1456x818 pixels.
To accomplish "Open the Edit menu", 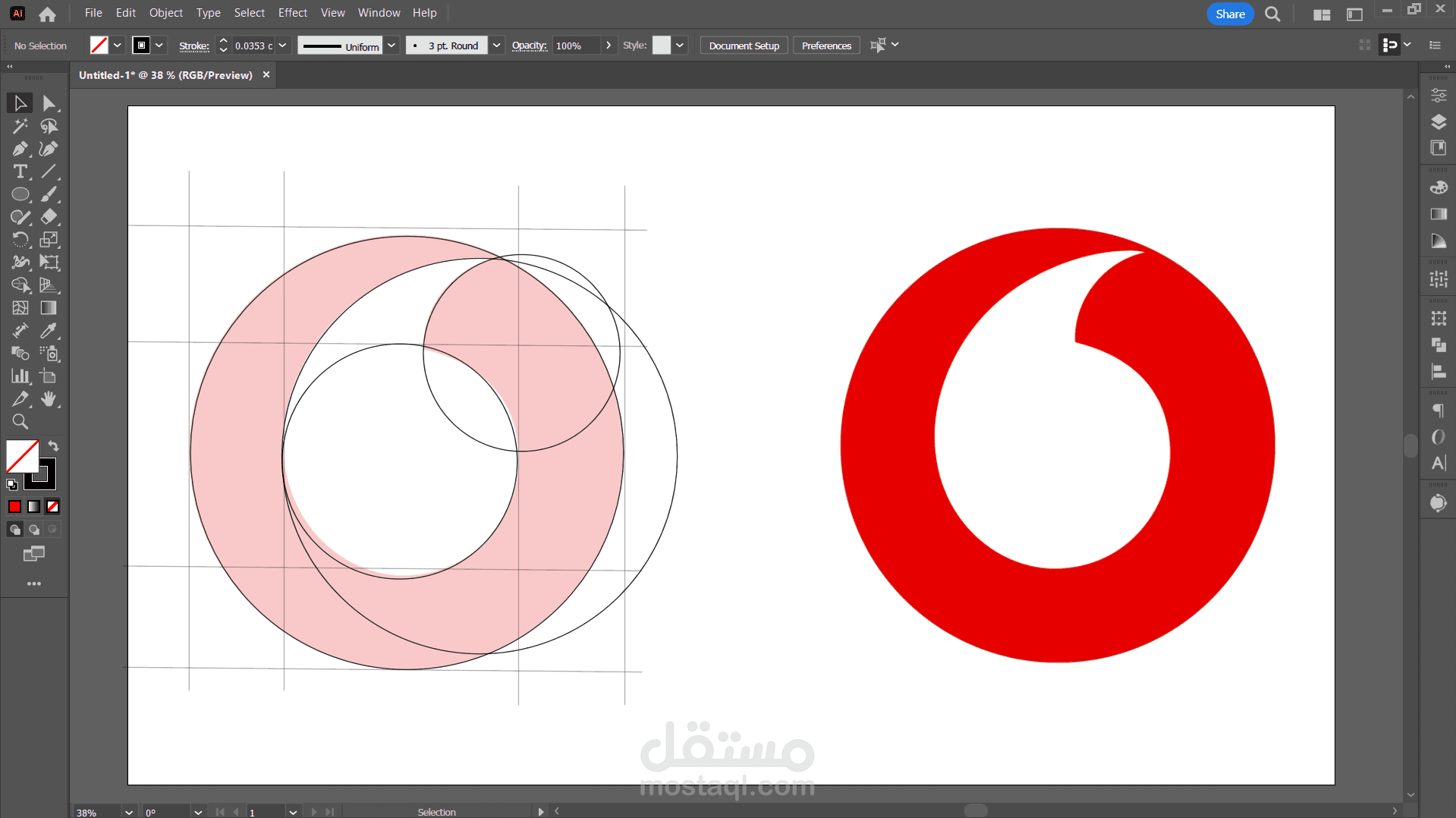I will (126, 13).
